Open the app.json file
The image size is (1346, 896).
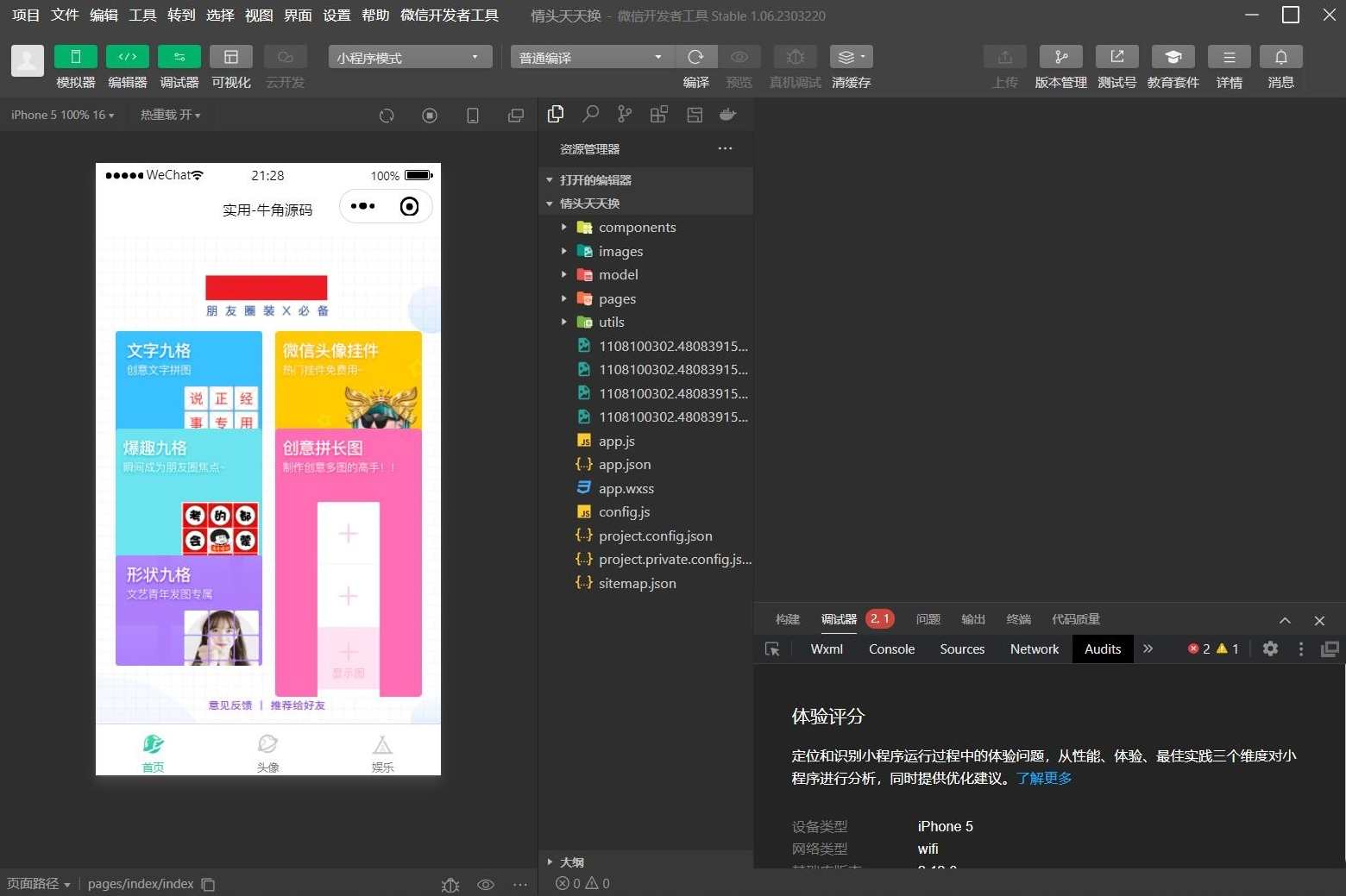[625, 464]
